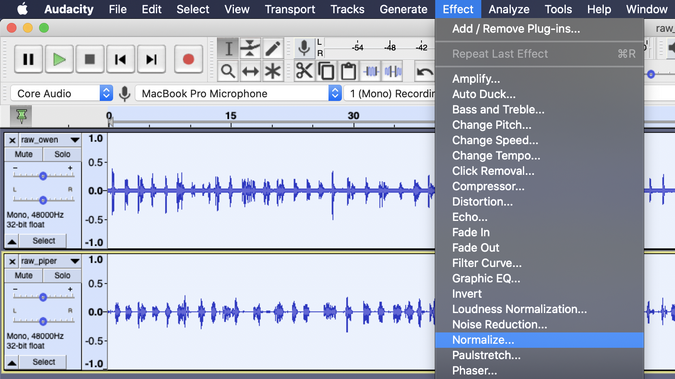Adjust the raw_owen gain slider
The width and height of the screenshot is (675, 379).
click(43, 176)
